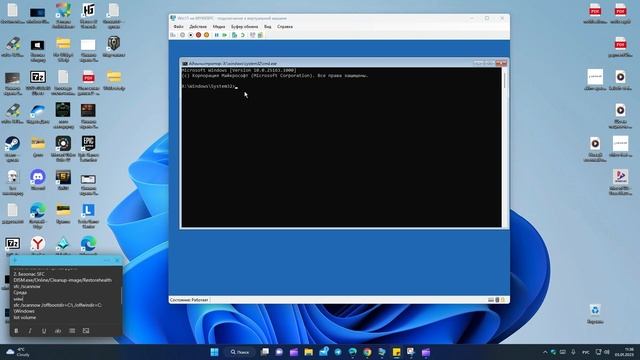Click the Turn Off VM toolbar icon
The image size is (640, 360).
tap(191, 35)
